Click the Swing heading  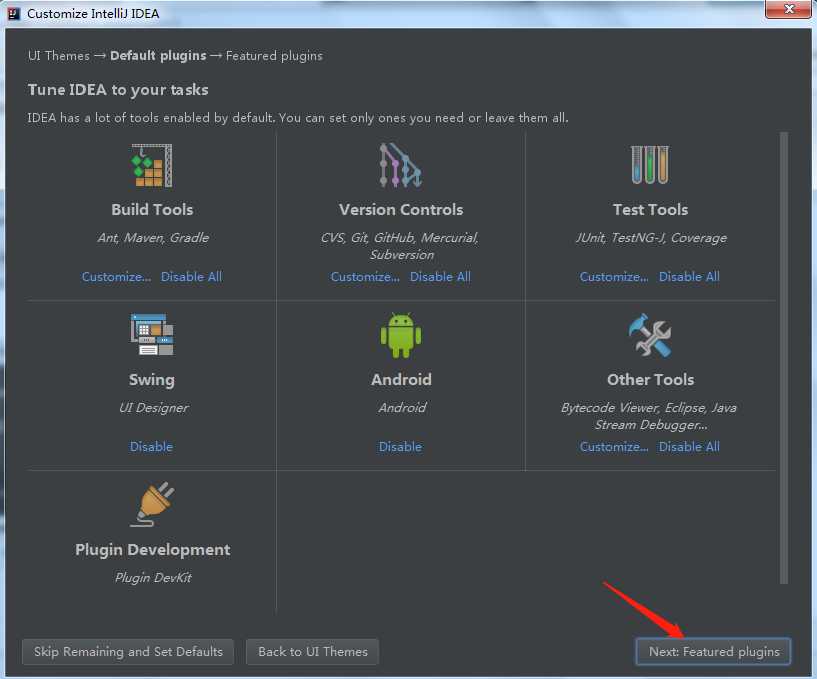pyautogui.click(x=152, y=380)
